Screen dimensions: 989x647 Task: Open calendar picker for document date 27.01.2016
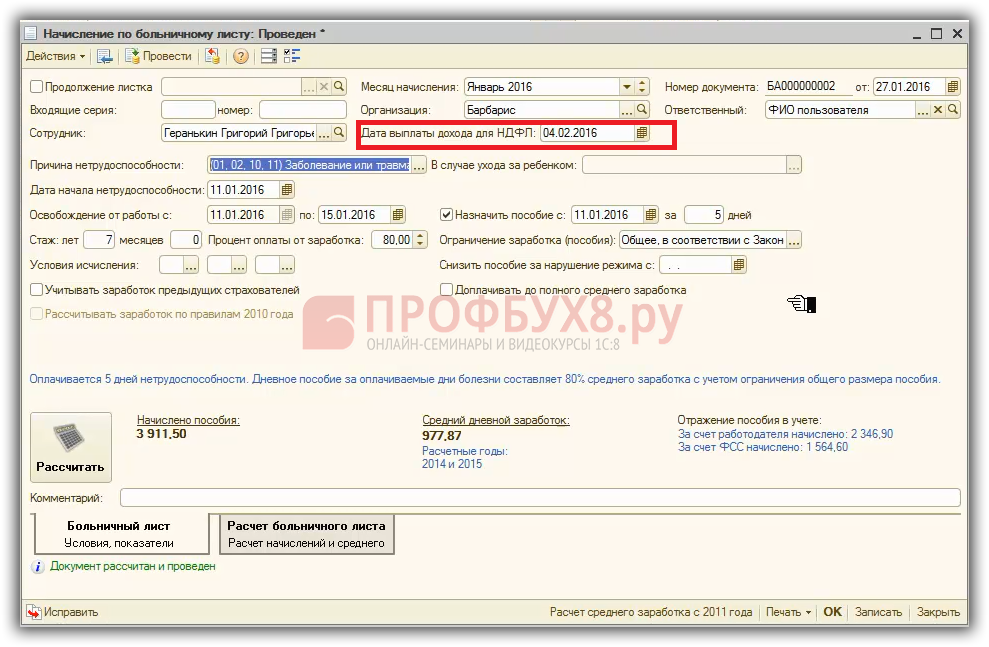pos(953,87)
